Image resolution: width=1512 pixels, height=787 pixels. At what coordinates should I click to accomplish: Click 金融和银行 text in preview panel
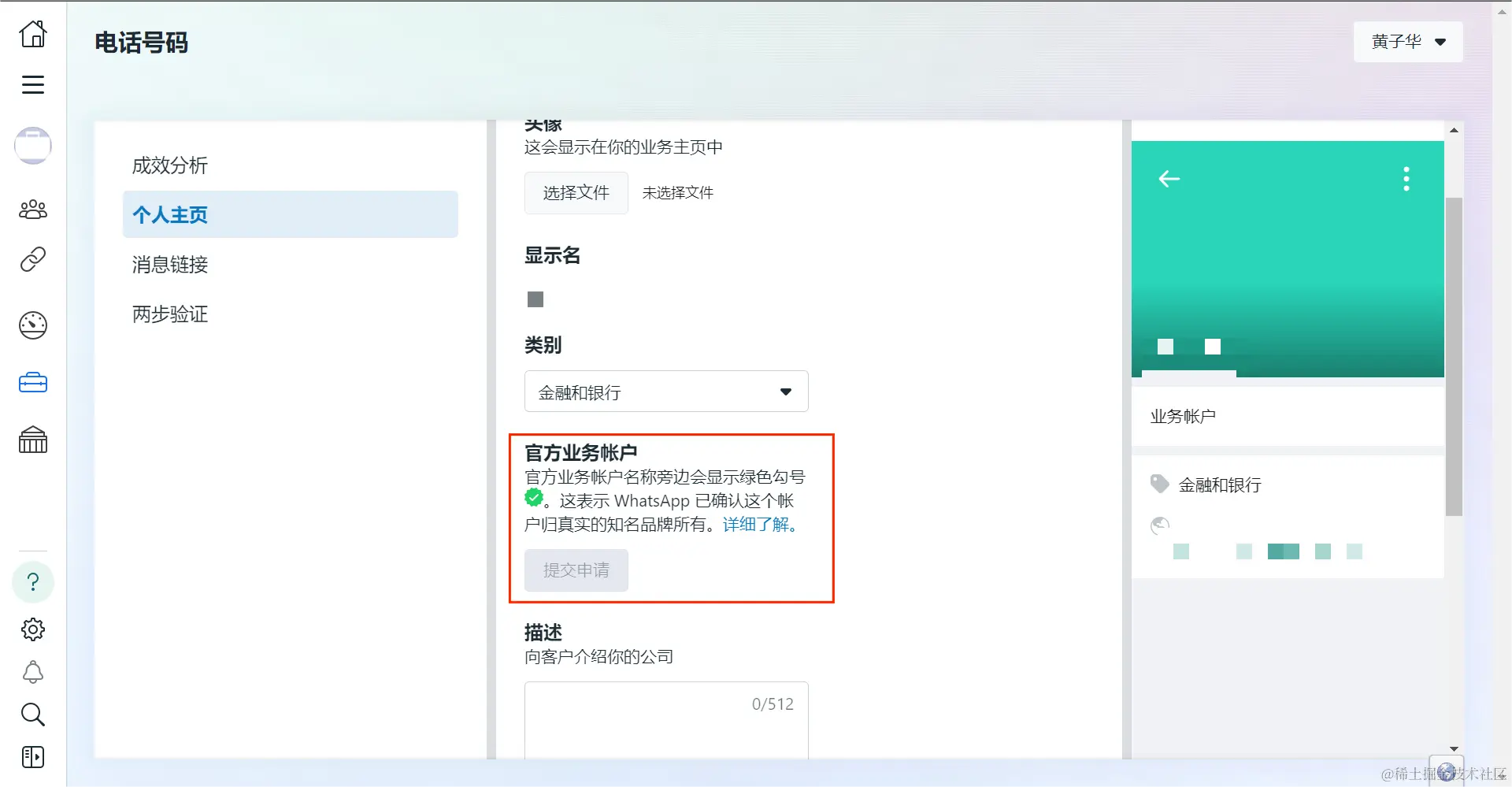pyautogui.click(x=1220, y=485)
